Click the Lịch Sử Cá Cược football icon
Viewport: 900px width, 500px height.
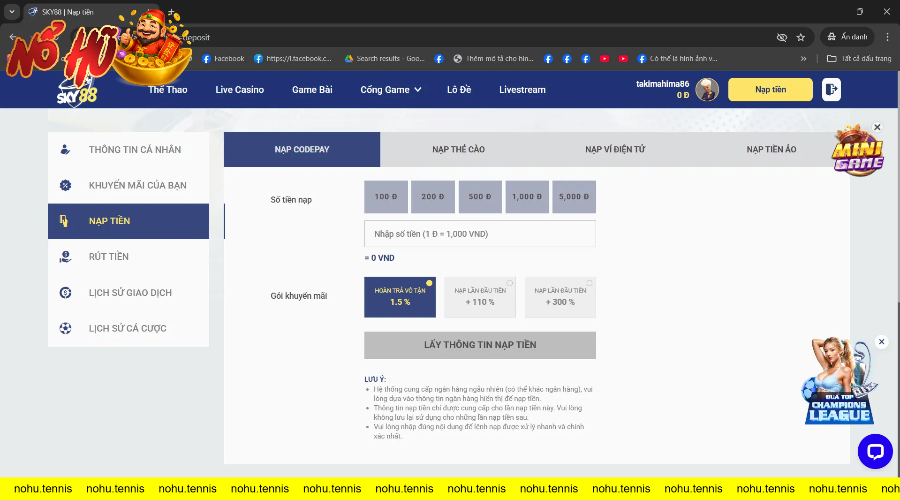65,328
